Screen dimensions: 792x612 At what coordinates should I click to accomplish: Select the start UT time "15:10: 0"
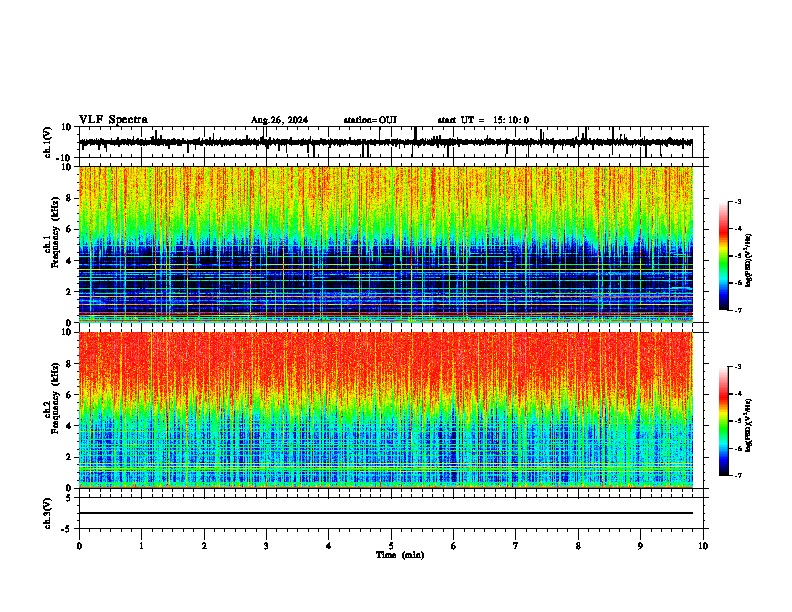pyautogui.click(x=511, y=120)
